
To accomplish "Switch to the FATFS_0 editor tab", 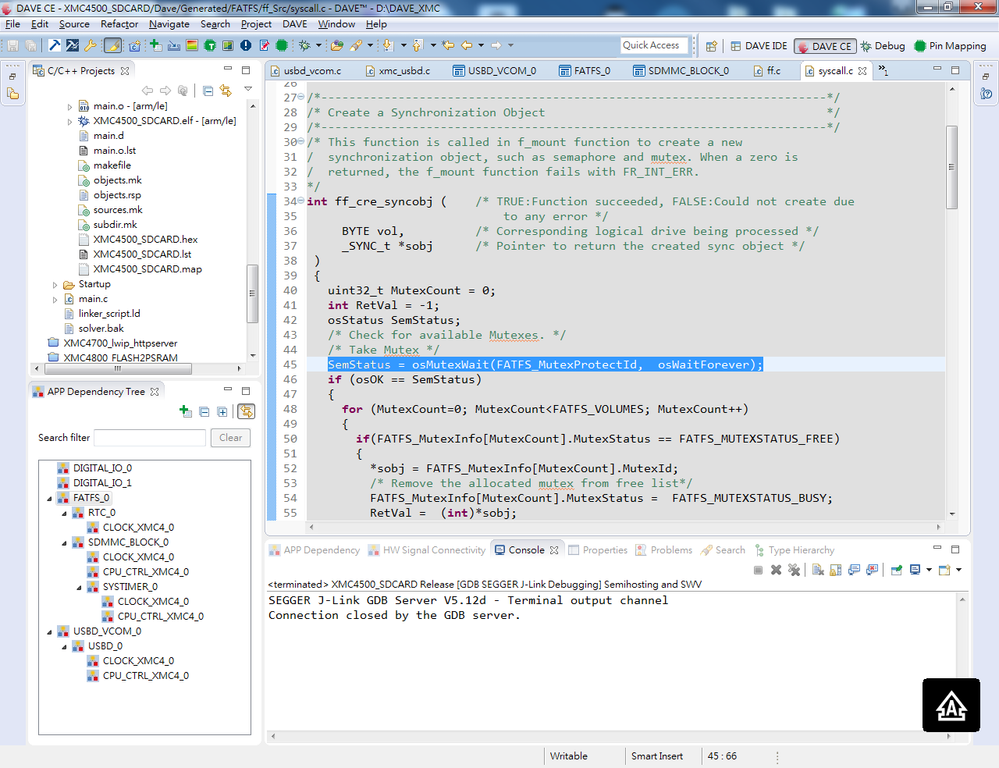I will coord(584,71).
